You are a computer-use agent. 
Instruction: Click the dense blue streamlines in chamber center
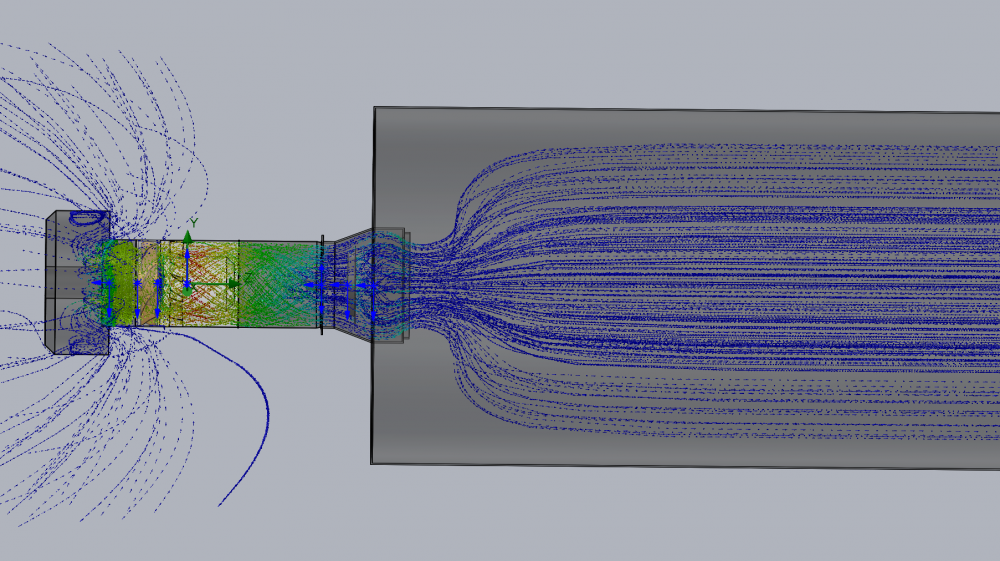click(700, 285)
